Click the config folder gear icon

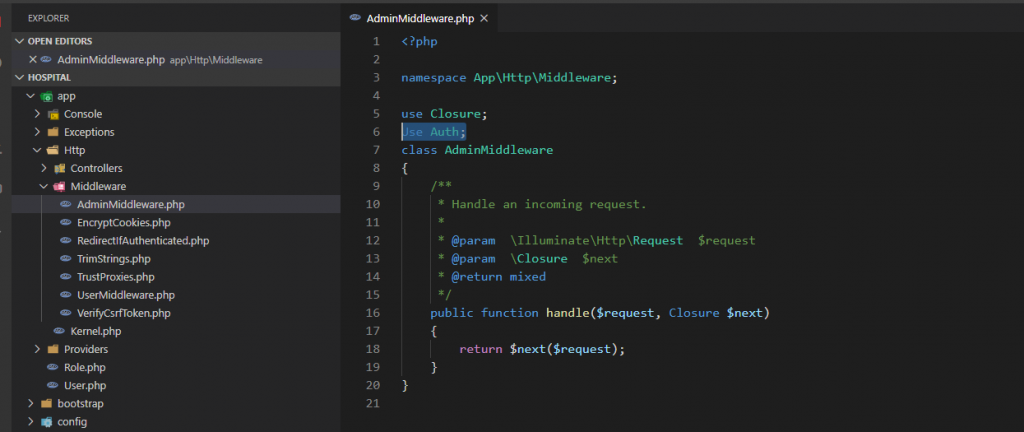point(46,421)
